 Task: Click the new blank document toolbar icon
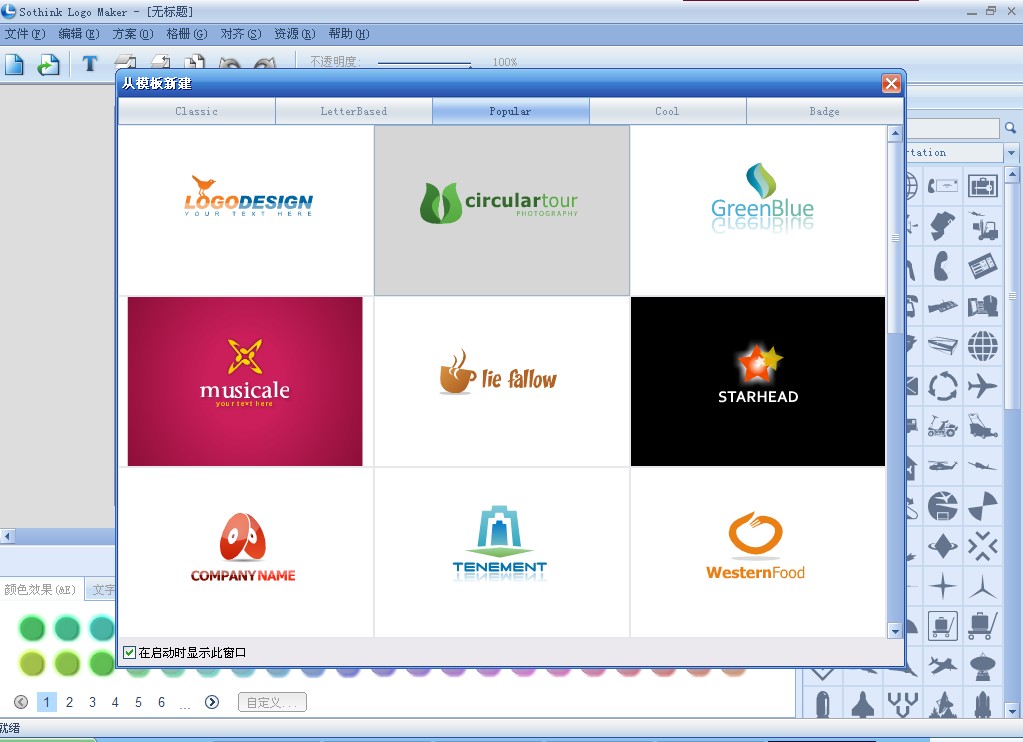point(14,65)
